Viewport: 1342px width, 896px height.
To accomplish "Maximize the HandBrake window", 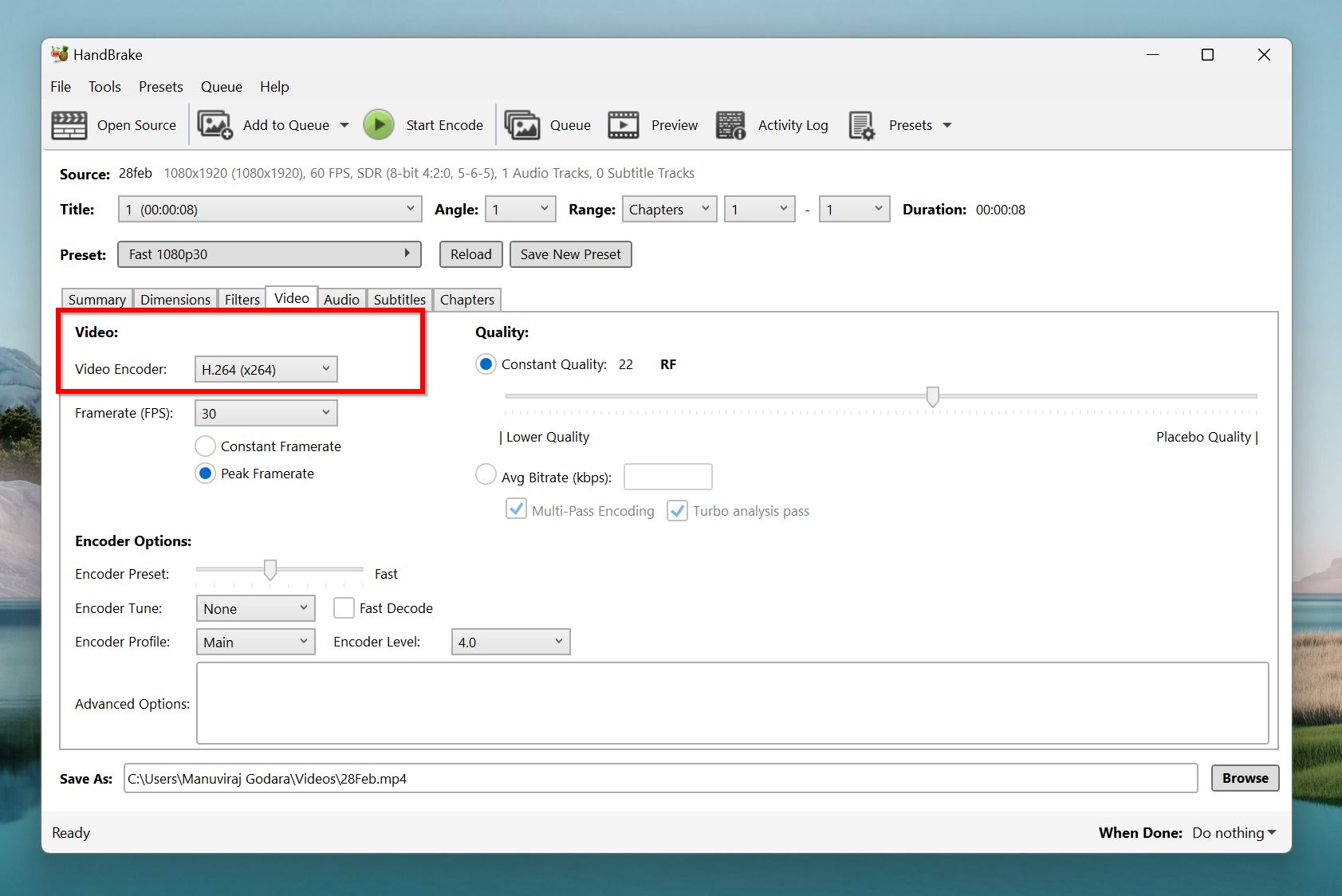I will point(1207,54).
